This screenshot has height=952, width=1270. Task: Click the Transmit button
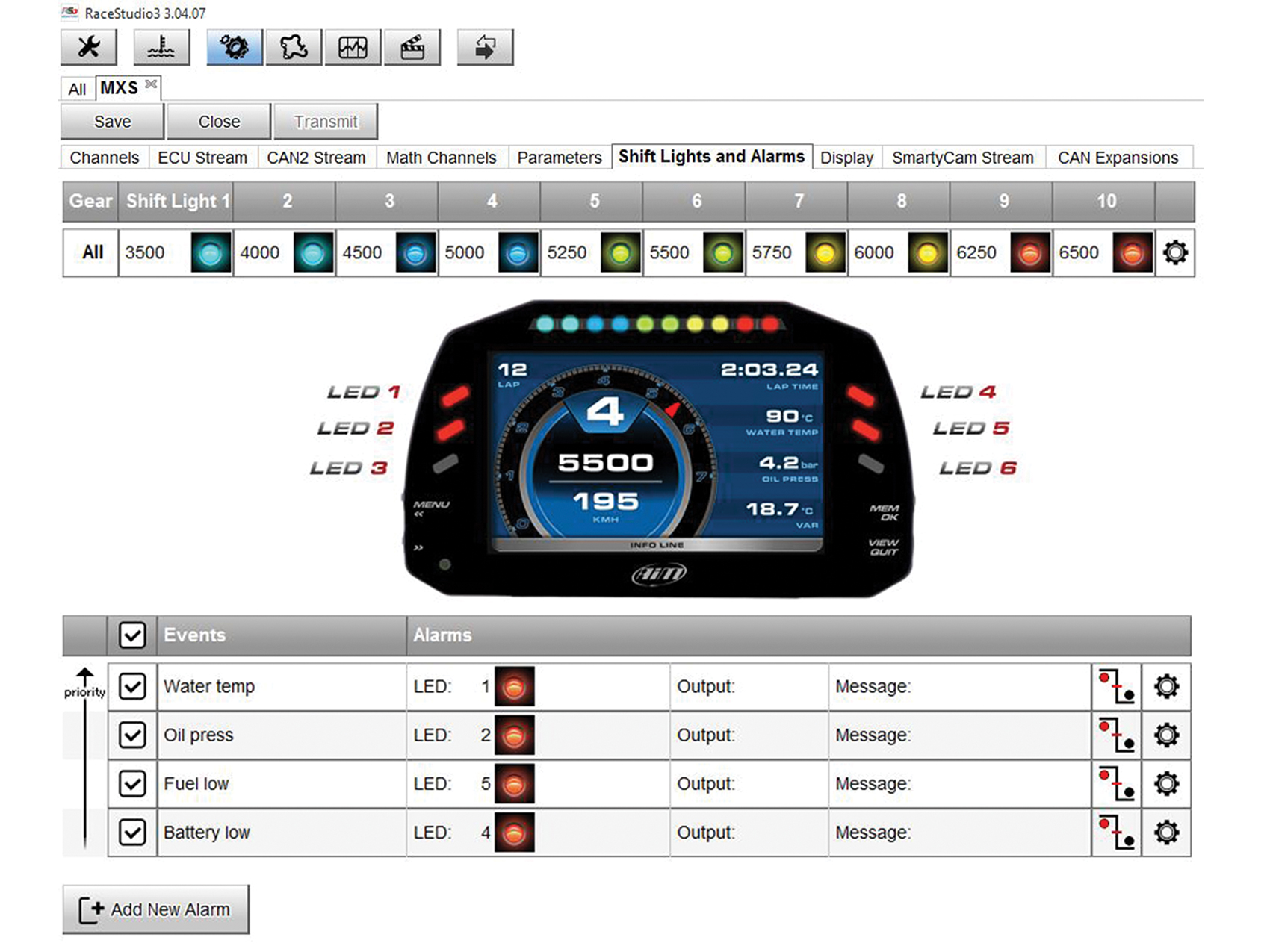[x=326, y=121]
